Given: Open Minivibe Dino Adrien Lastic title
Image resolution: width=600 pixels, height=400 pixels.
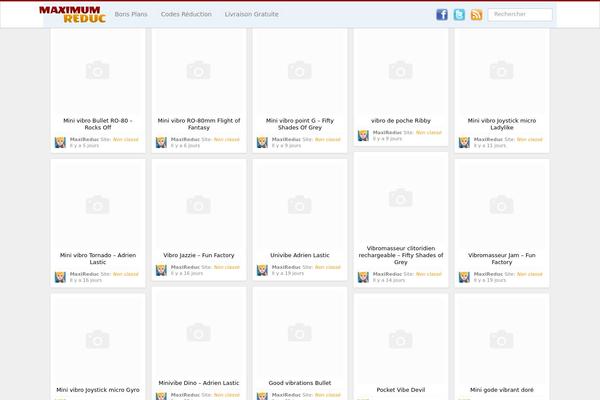Looking at the screenshot, I should [x=199, y=383].
